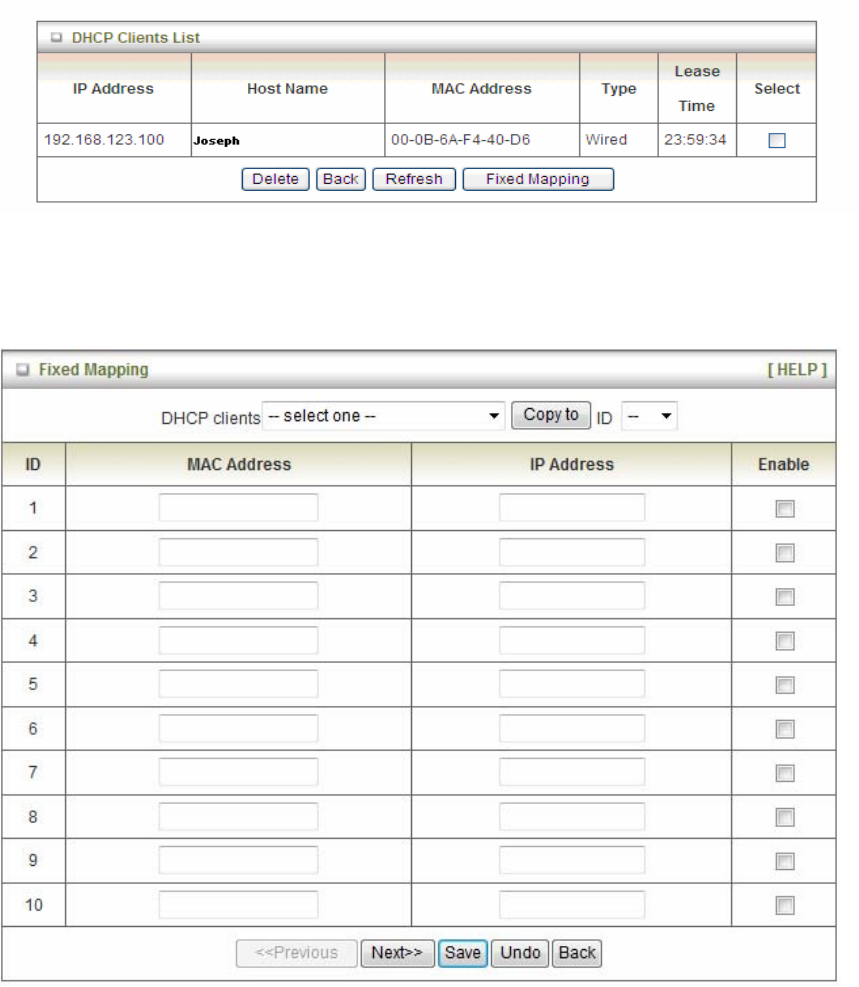
Task: Click Back in the DHCP Clients List
Action: click(x=340, y=179)
